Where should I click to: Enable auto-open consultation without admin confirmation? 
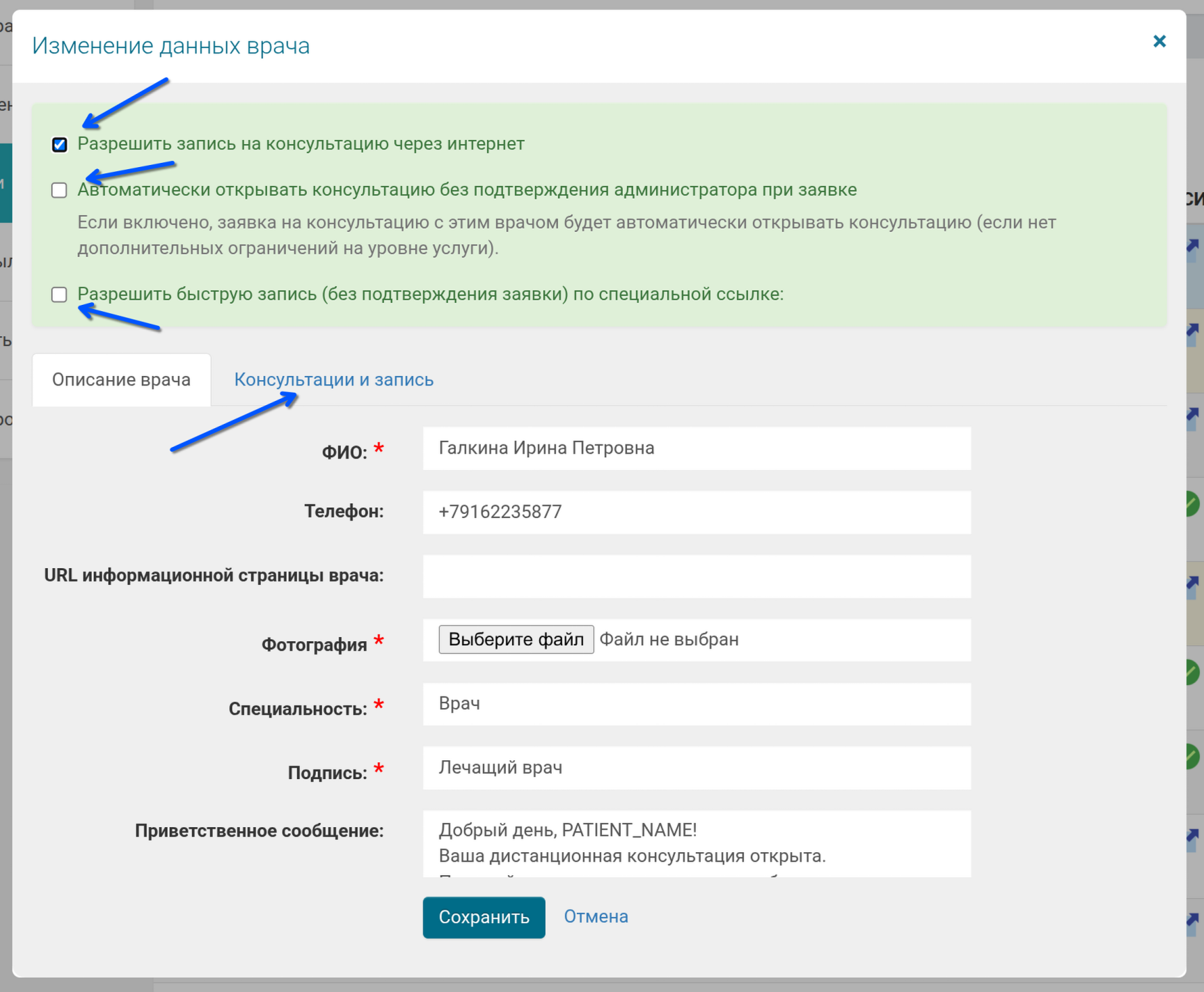[60, 190]
